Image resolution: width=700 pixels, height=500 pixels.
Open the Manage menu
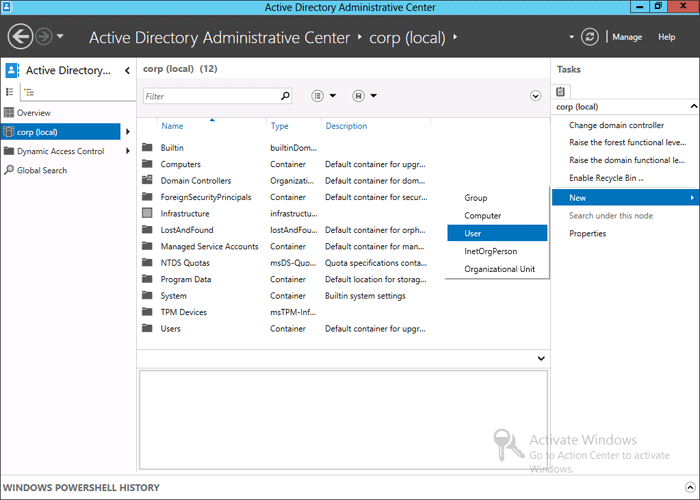(627, 37)
